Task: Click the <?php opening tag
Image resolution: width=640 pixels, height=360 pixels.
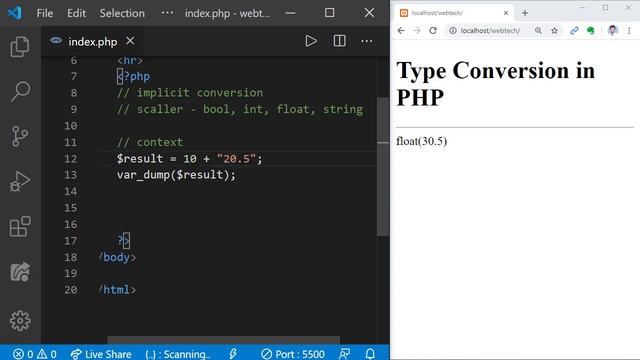Action: coord(133,76)
